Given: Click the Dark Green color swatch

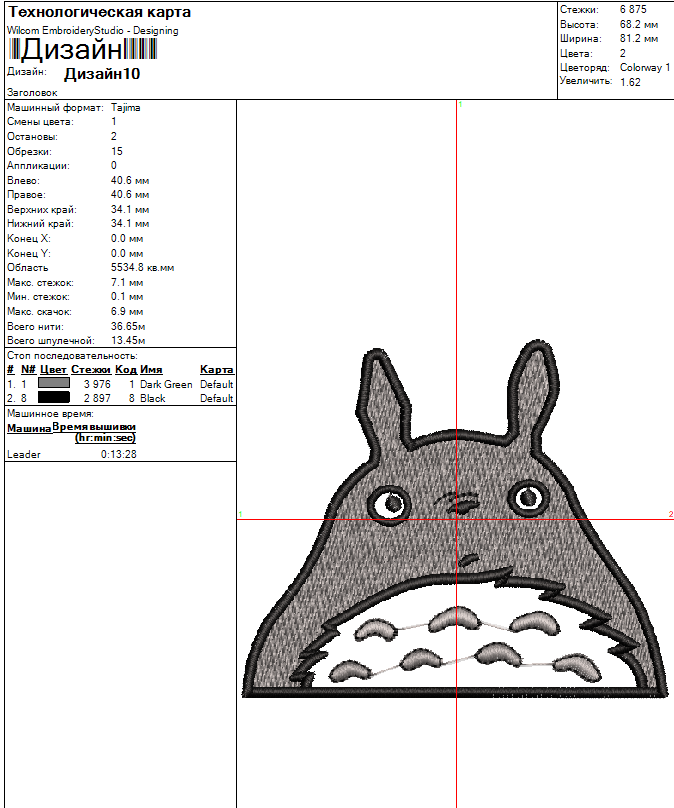Looking at the screenshot, I should click(x=54, y=383).
